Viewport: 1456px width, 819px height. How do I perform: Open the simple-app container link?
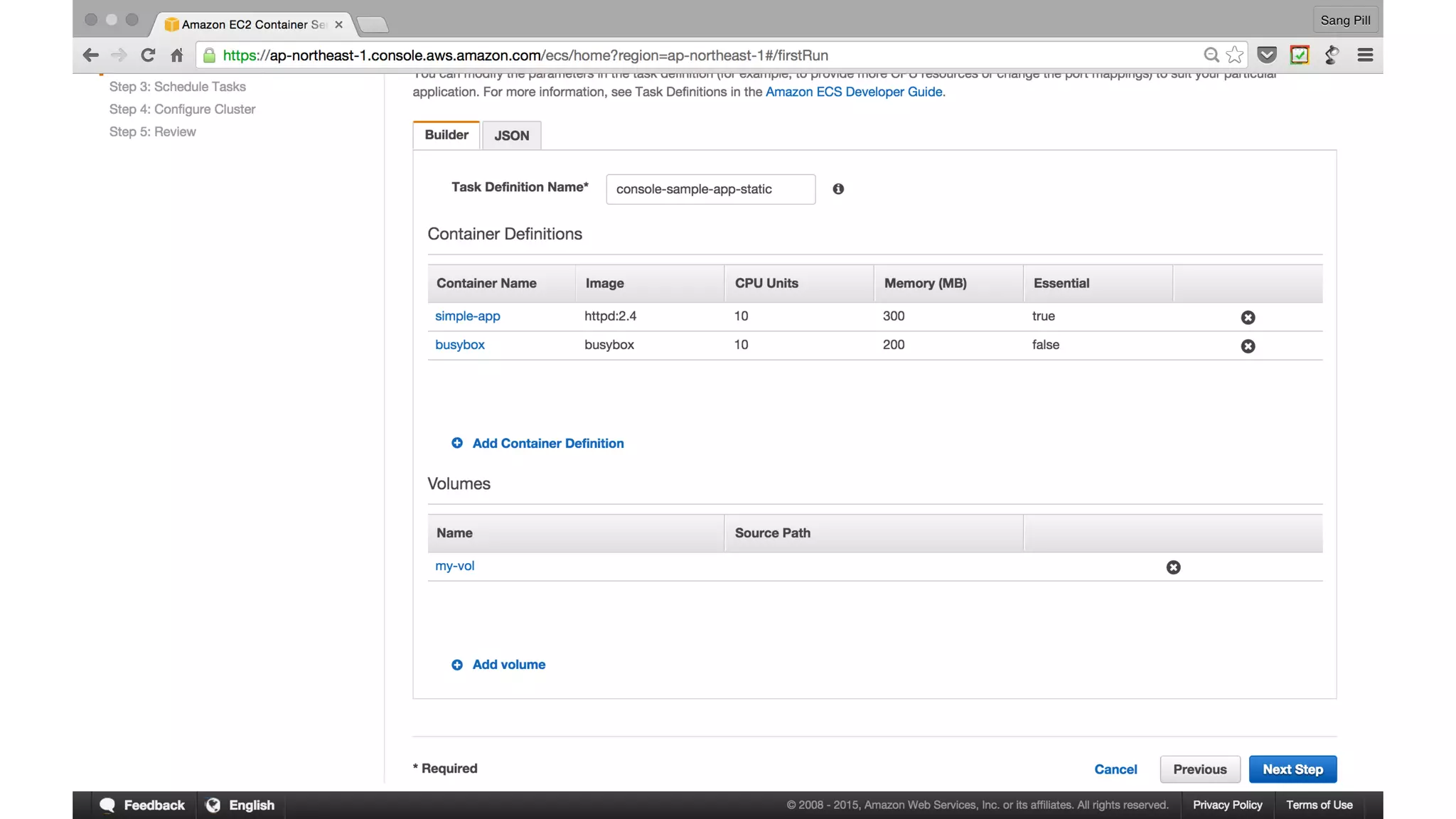point(467,316)
